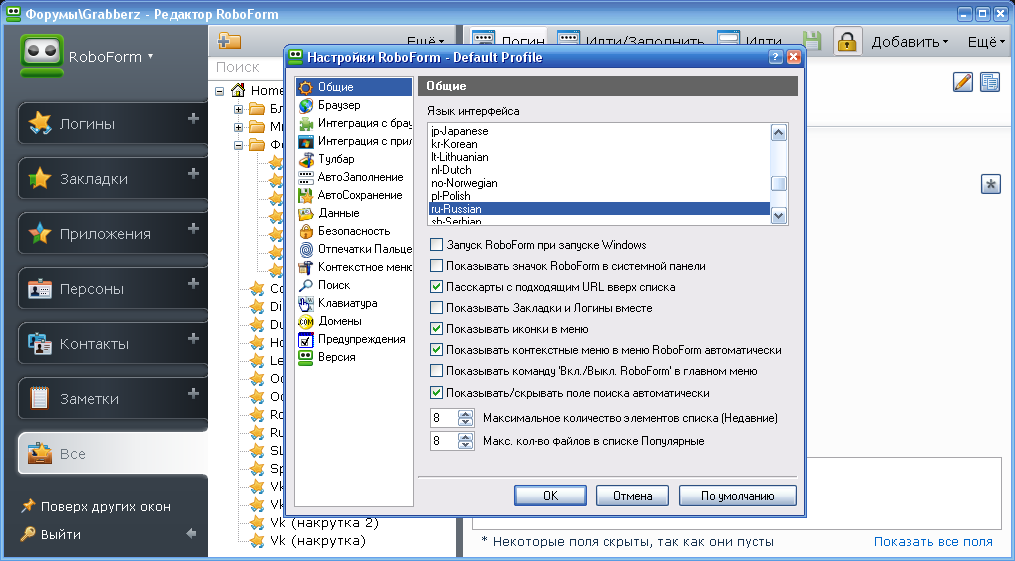Viewport: 1015px width, 561px height.
Task: Enable Показывать значок RoboForm в системной панели
Action: [x=437, y=265]
